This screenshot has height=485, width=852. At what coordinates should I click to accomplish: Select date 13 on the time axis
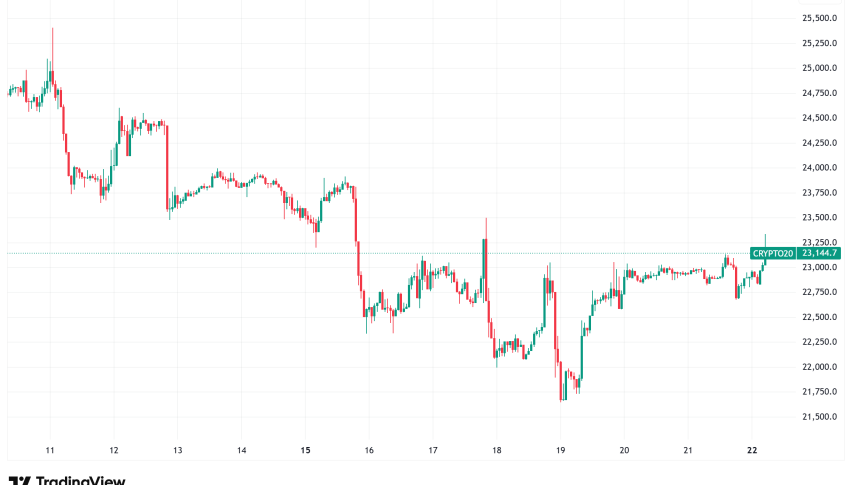(x=177, y=450)
